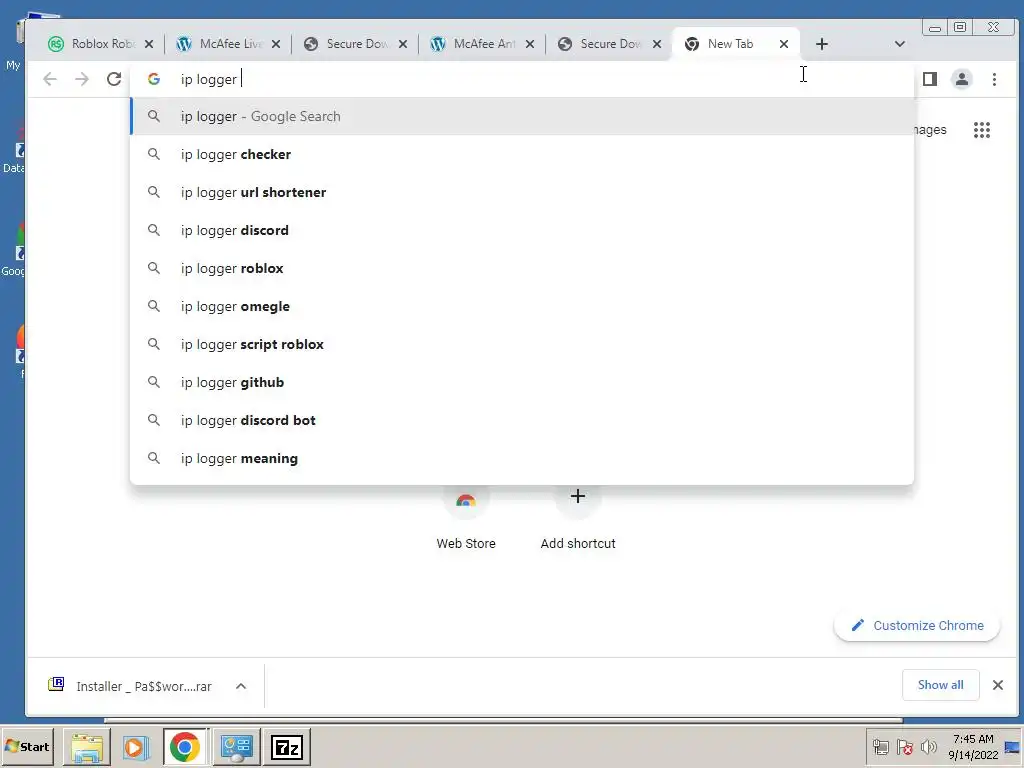Click the forward navigation arrow
1024x768 pixels.
click(82, 79)
